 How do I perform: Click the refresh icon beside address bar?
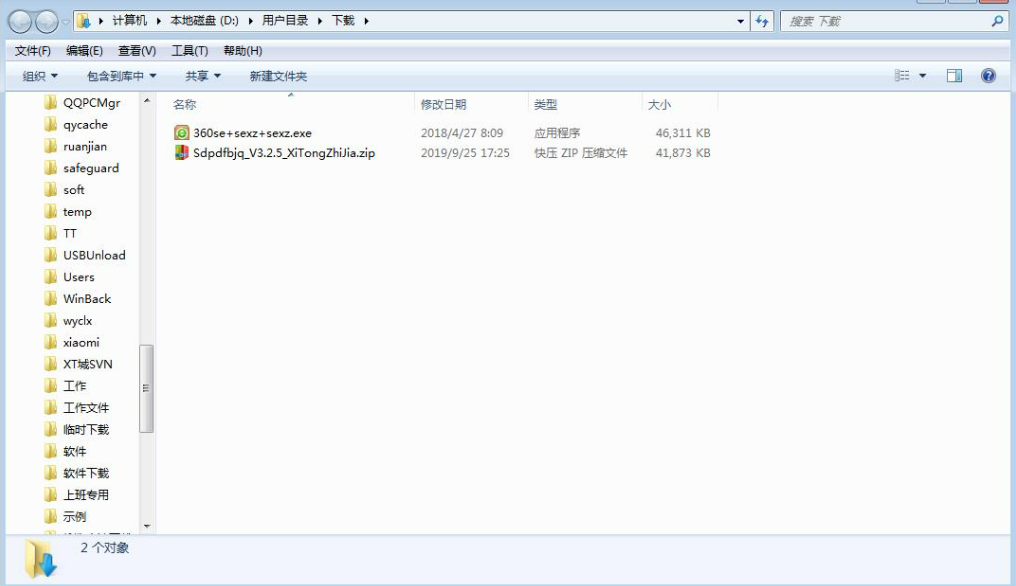(x=762, y=21)
